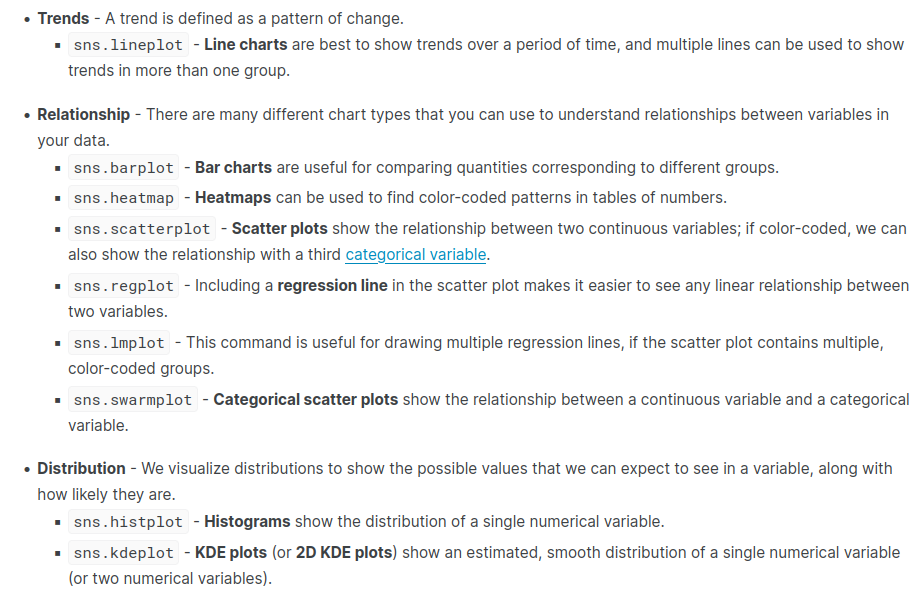Click the sns.swarmplot code snippet
Image resolution: width=920 pixels, height=593 pixels.
click(x=132, y=400)
